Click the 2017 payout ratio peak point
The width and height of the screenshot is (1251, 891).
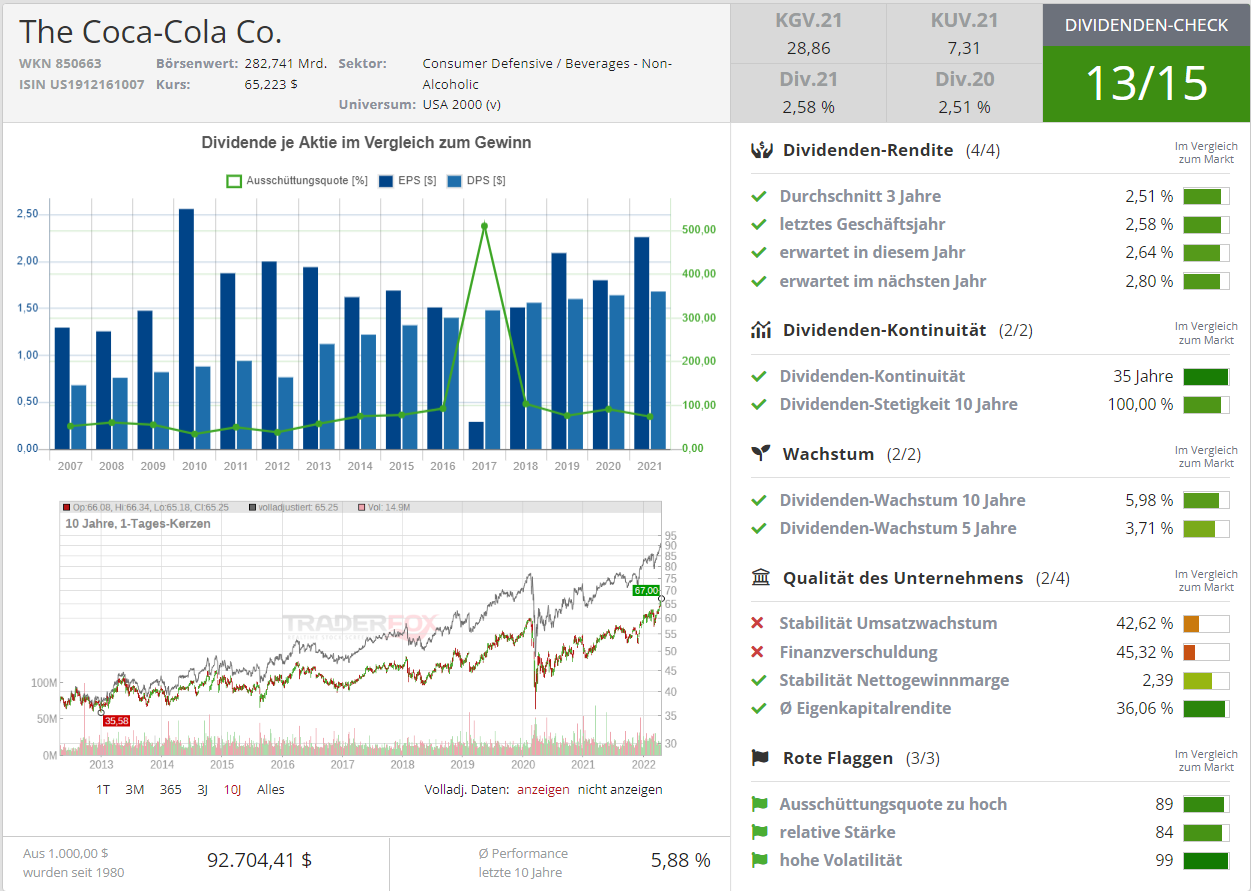tap(484, 226)
